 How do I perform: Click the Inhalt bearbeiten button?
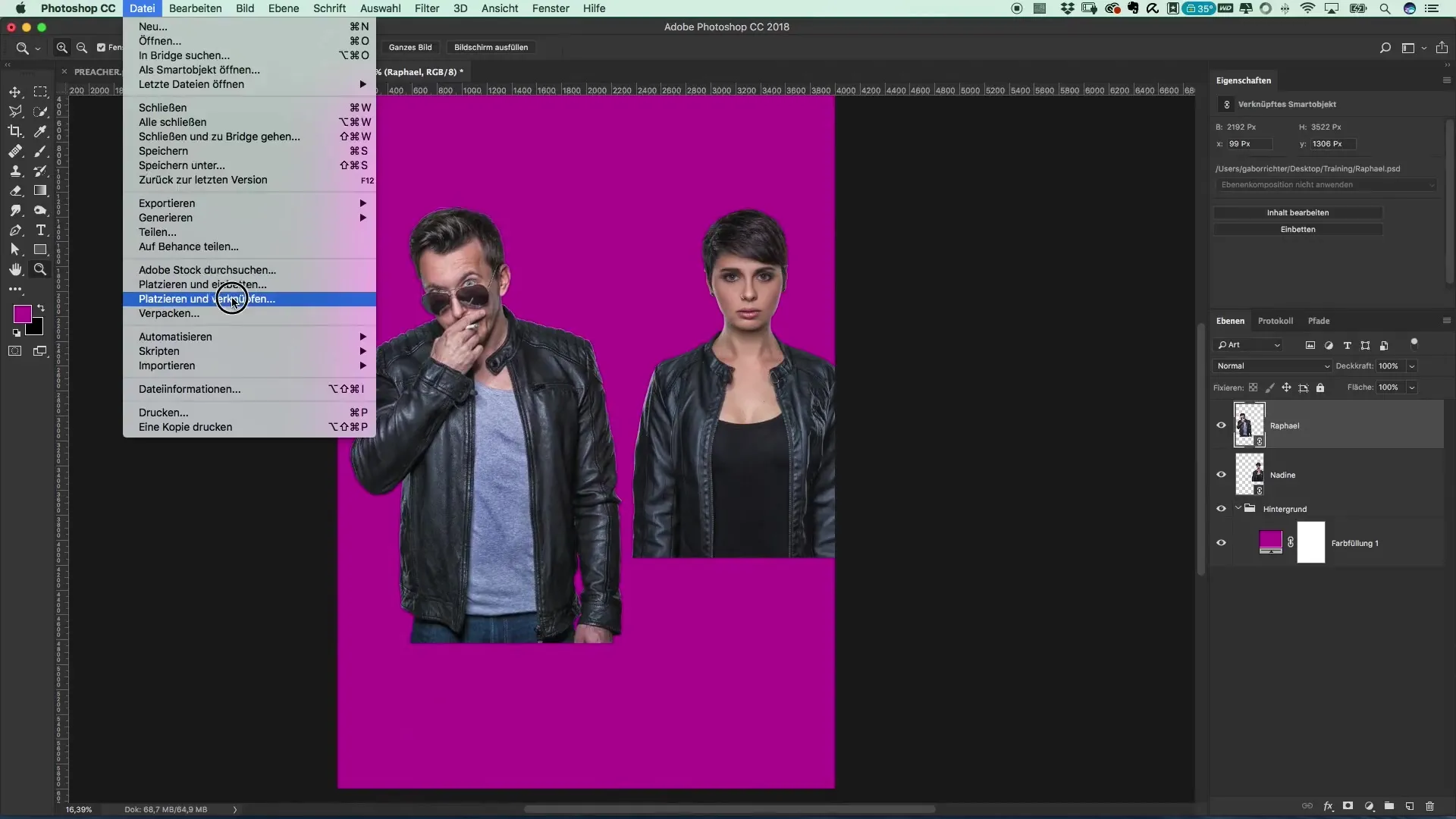[x=1298, y=213]
